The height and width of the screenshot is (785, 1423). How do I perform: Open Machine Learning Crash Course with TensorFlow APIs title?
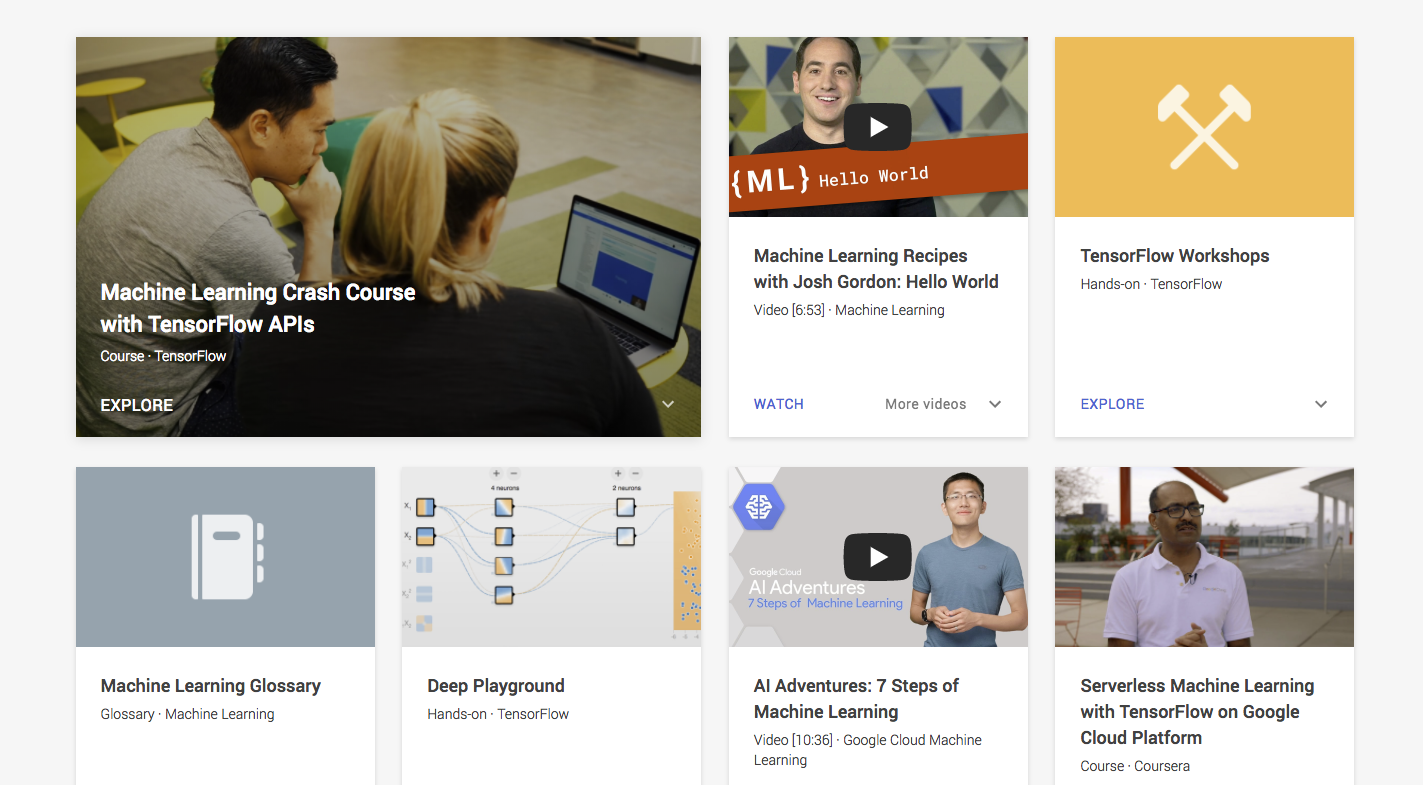[x=258, y=308]
